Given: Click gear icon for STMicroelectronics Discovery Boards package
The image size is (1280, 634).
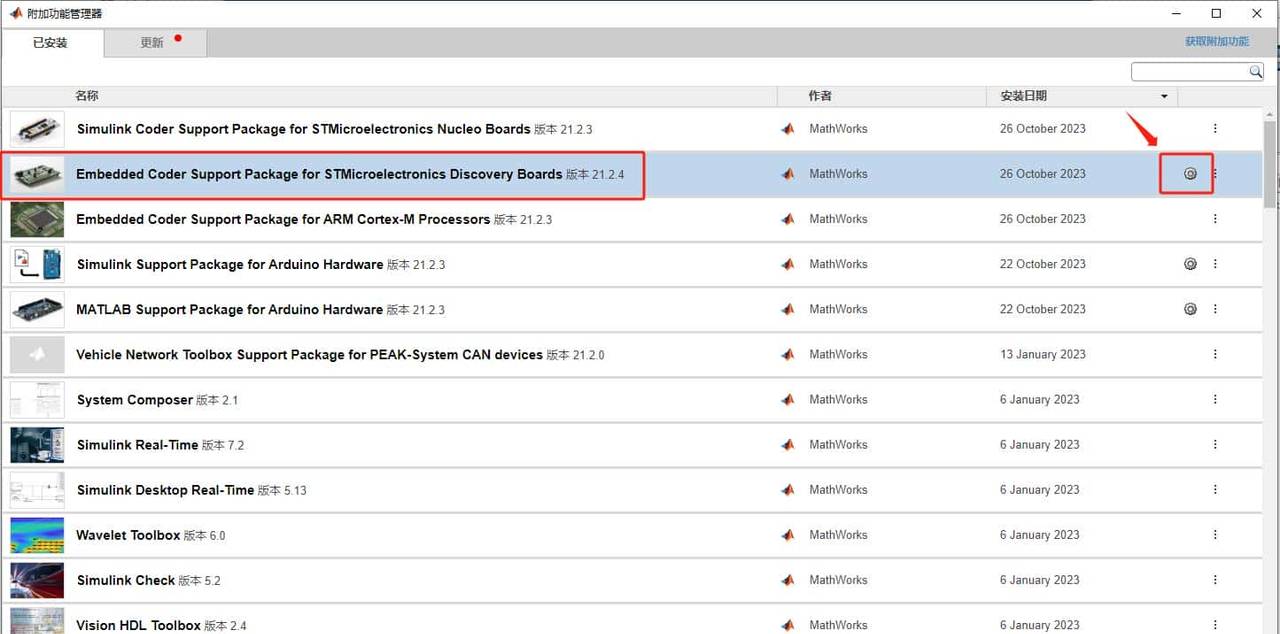Looking at the screenshot, I should click(1190, 174).
